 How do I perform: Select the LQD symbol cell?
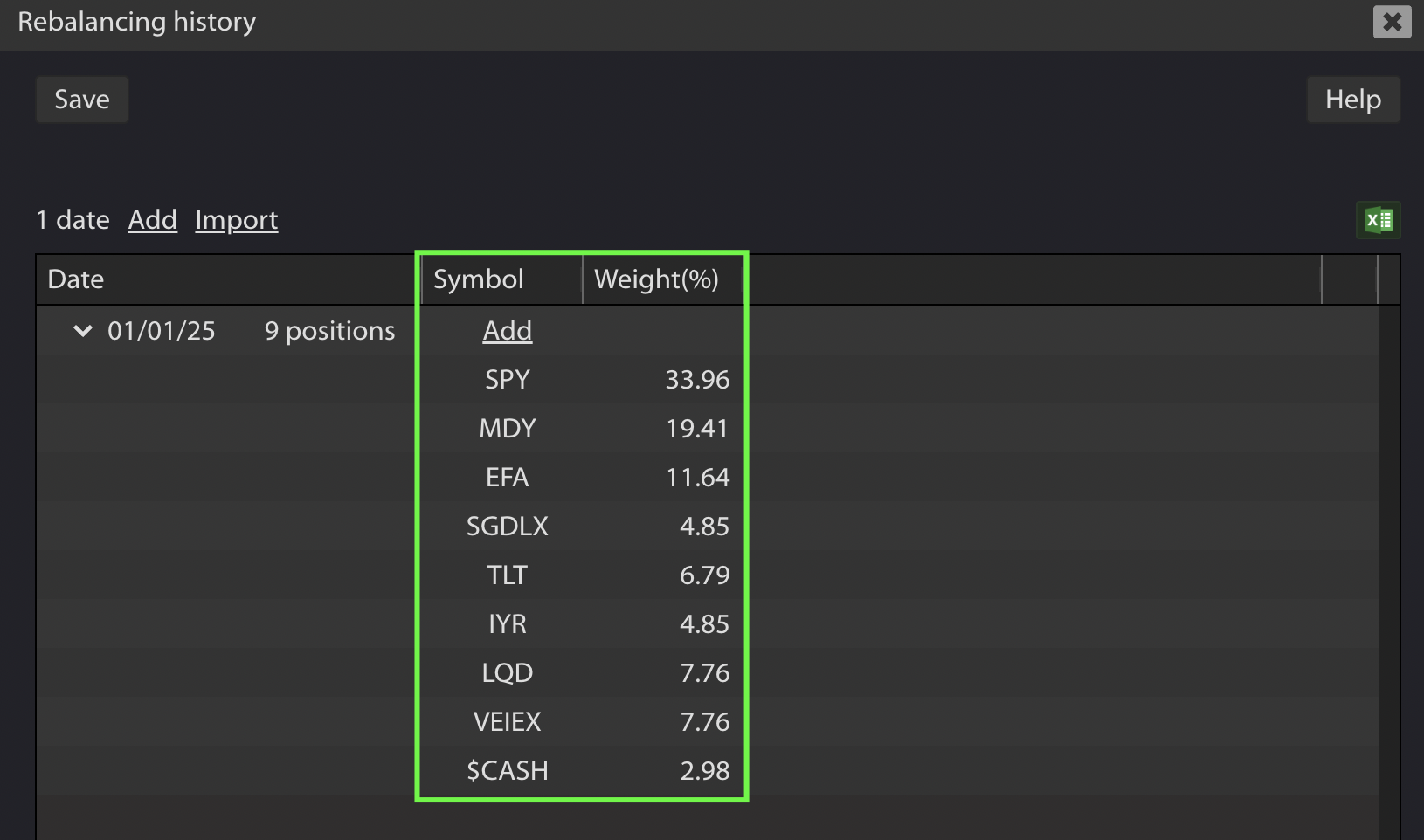point(508,673)
